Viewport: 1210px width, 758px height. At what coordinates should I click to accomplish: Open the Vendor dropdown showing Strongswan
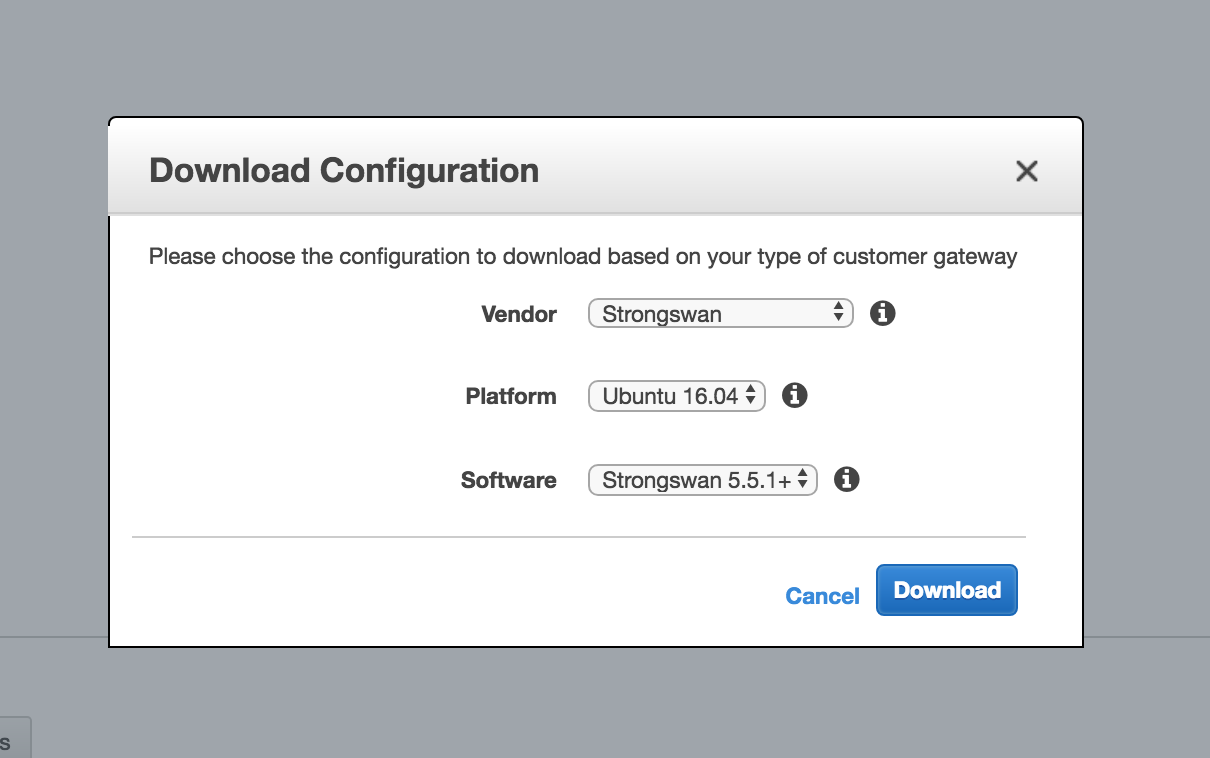[721, 314]
